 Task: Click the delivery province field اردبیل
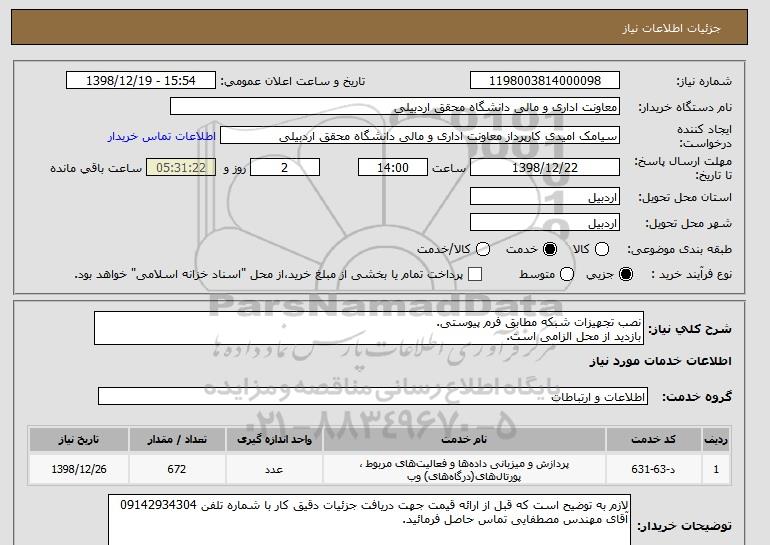(545, 196)
